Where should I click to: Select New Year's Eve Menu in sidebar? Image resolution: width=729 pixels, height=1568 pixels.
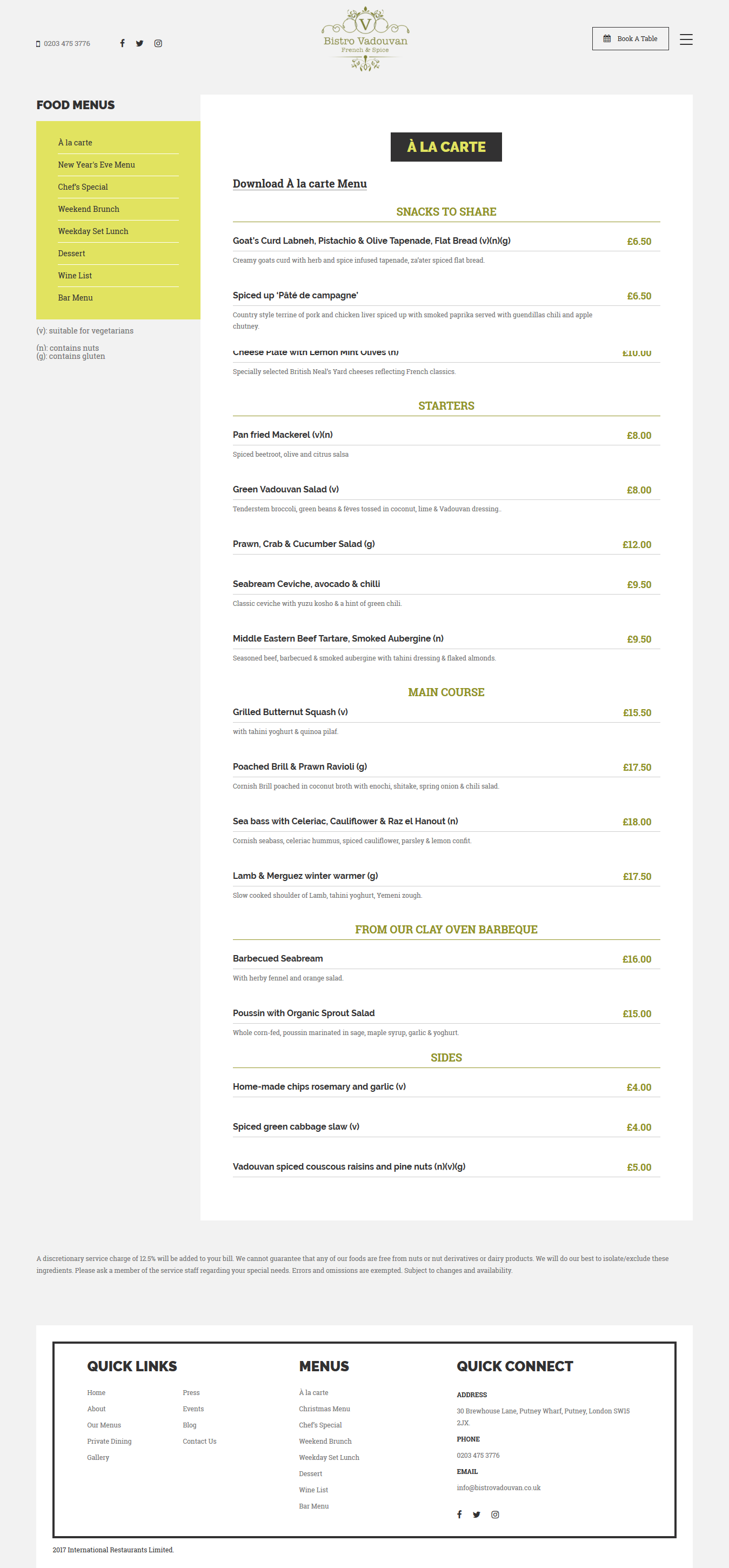point(96,165)
